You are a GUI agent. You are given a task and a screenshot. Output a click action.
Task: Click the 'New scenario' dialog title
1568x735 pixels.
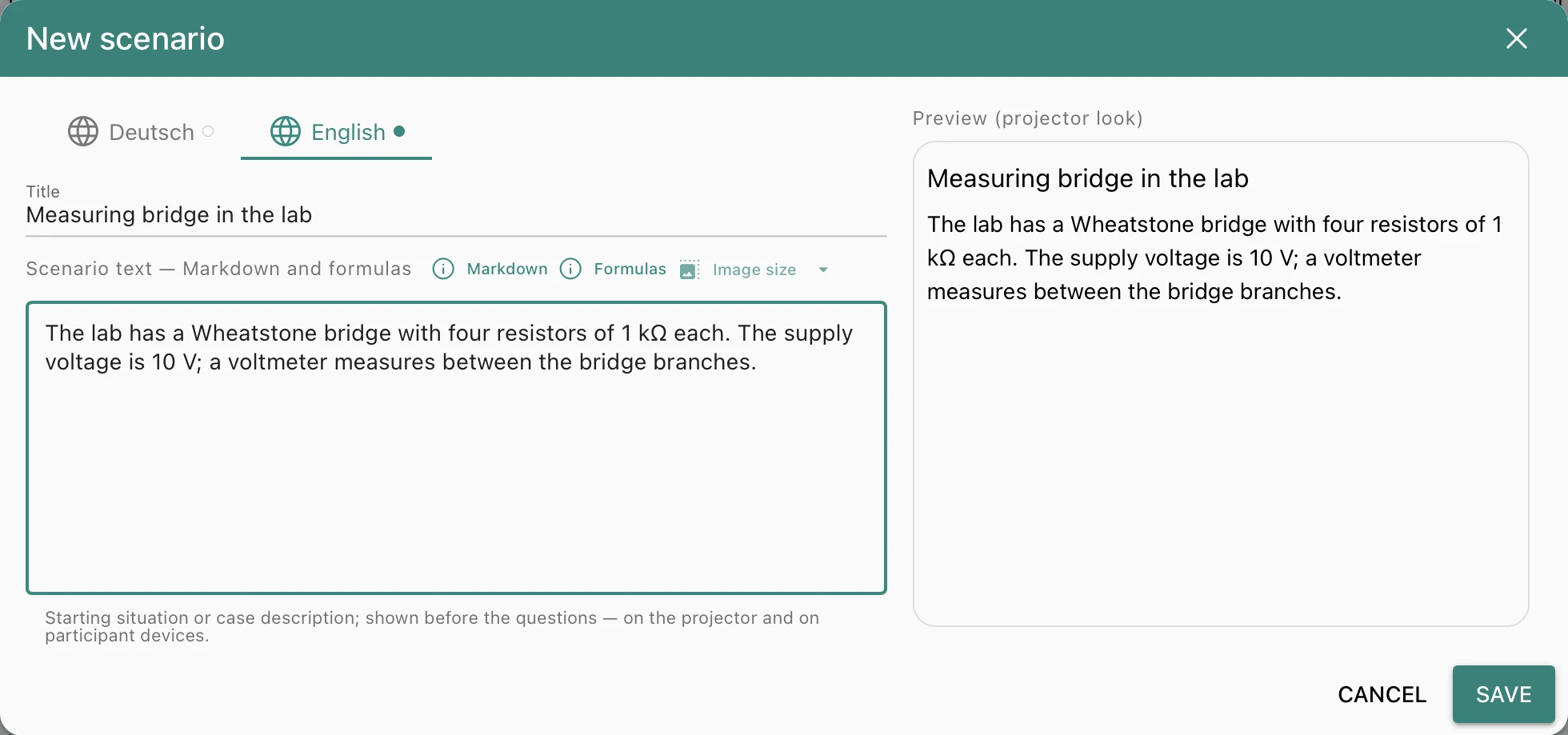click(x=126, y=38)
